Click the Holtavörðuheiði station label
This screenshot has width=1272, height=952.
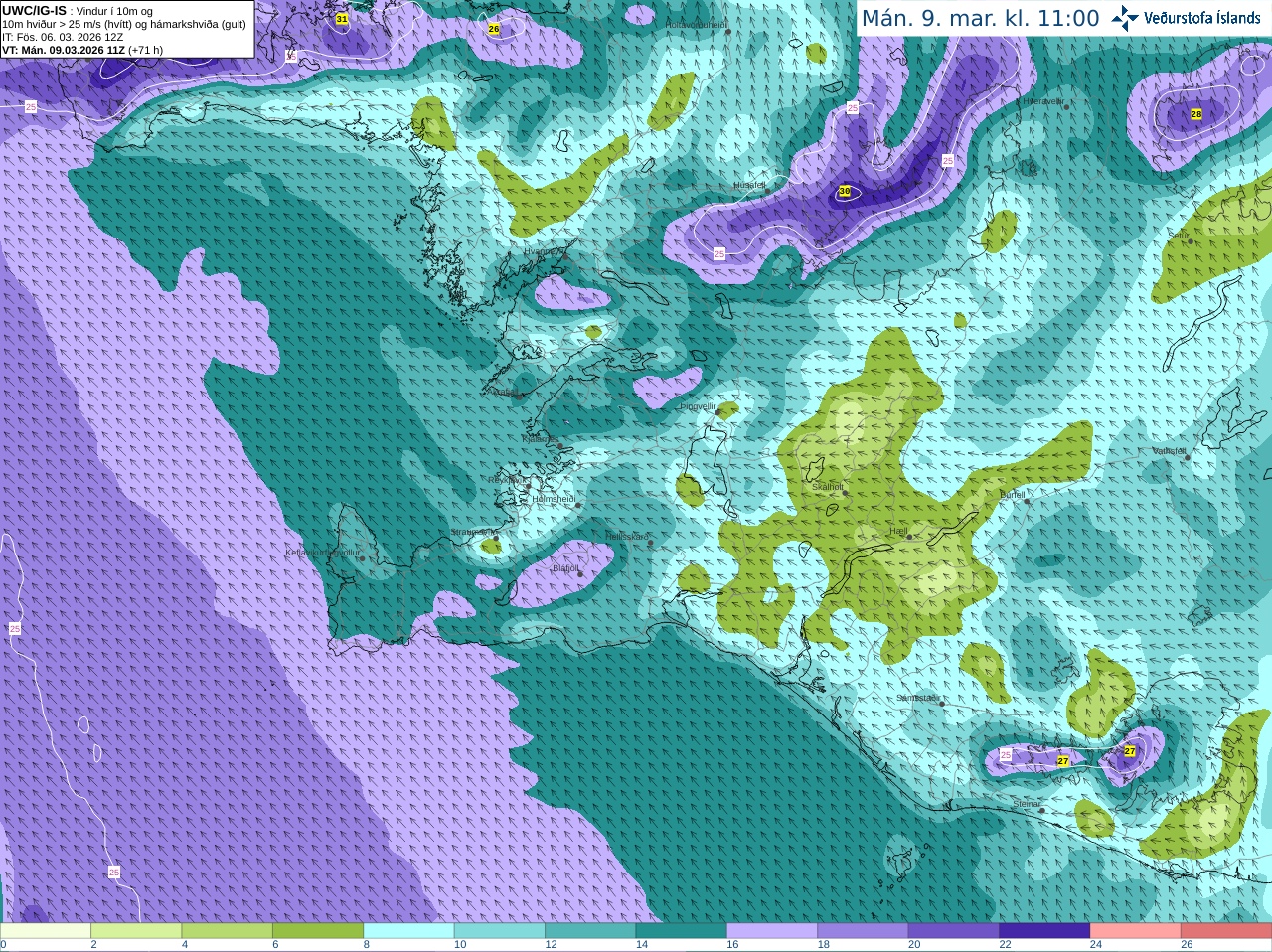[x=697, y=25]
